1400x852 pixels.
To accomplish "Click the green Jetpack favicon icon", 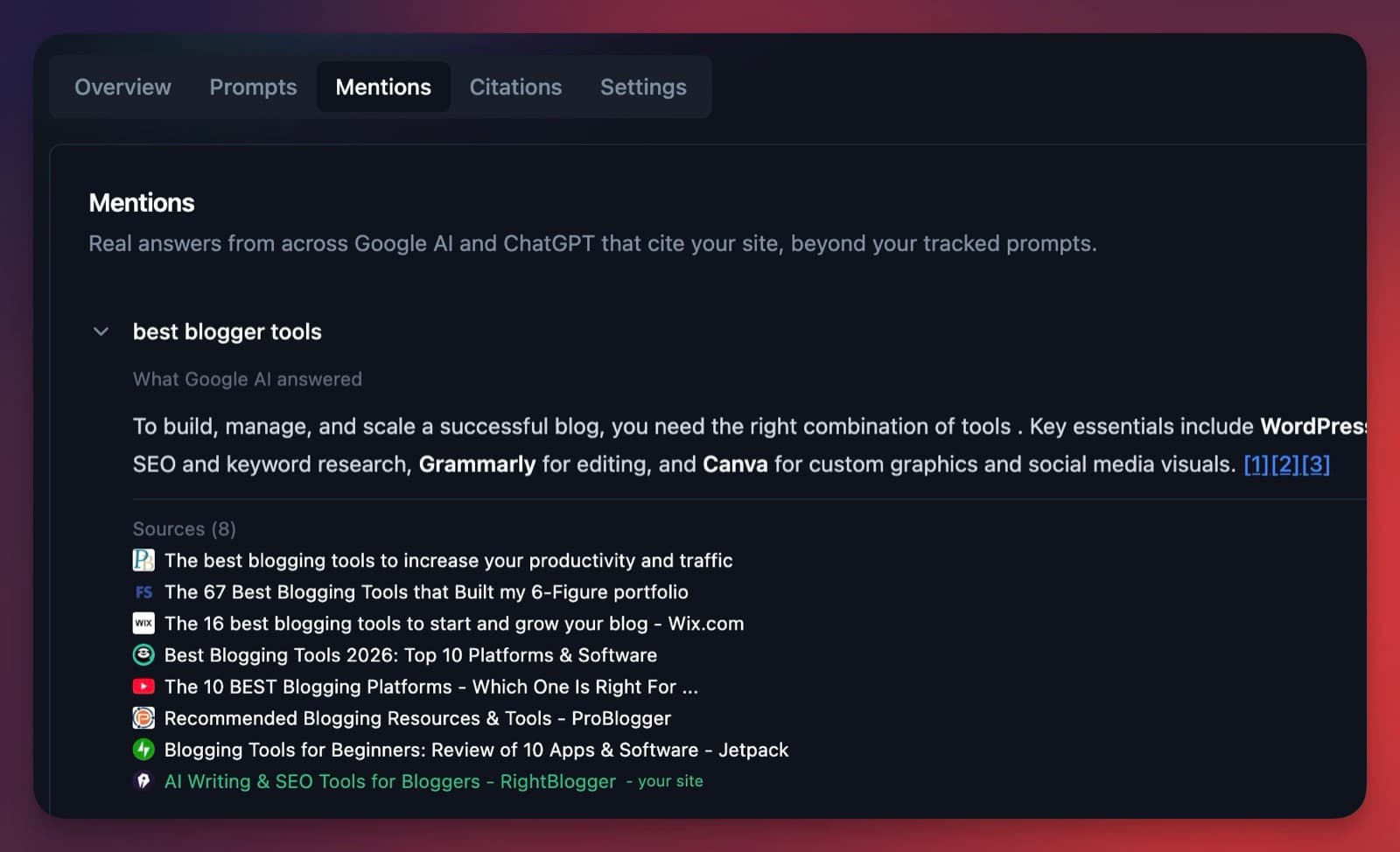I will click(x=143, y=750).
